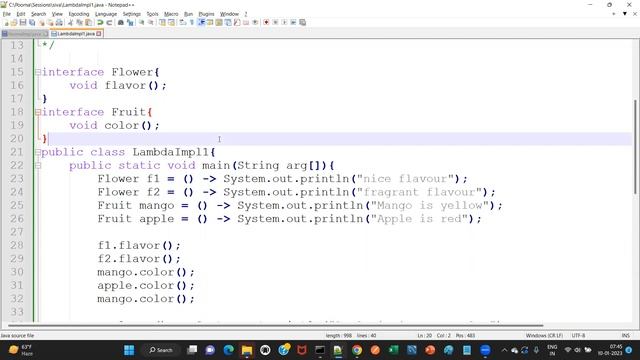The width and height of the screenshot is (640, 360).
Task: Toggle INS mode in status bar
Action: tap(625, 336)
